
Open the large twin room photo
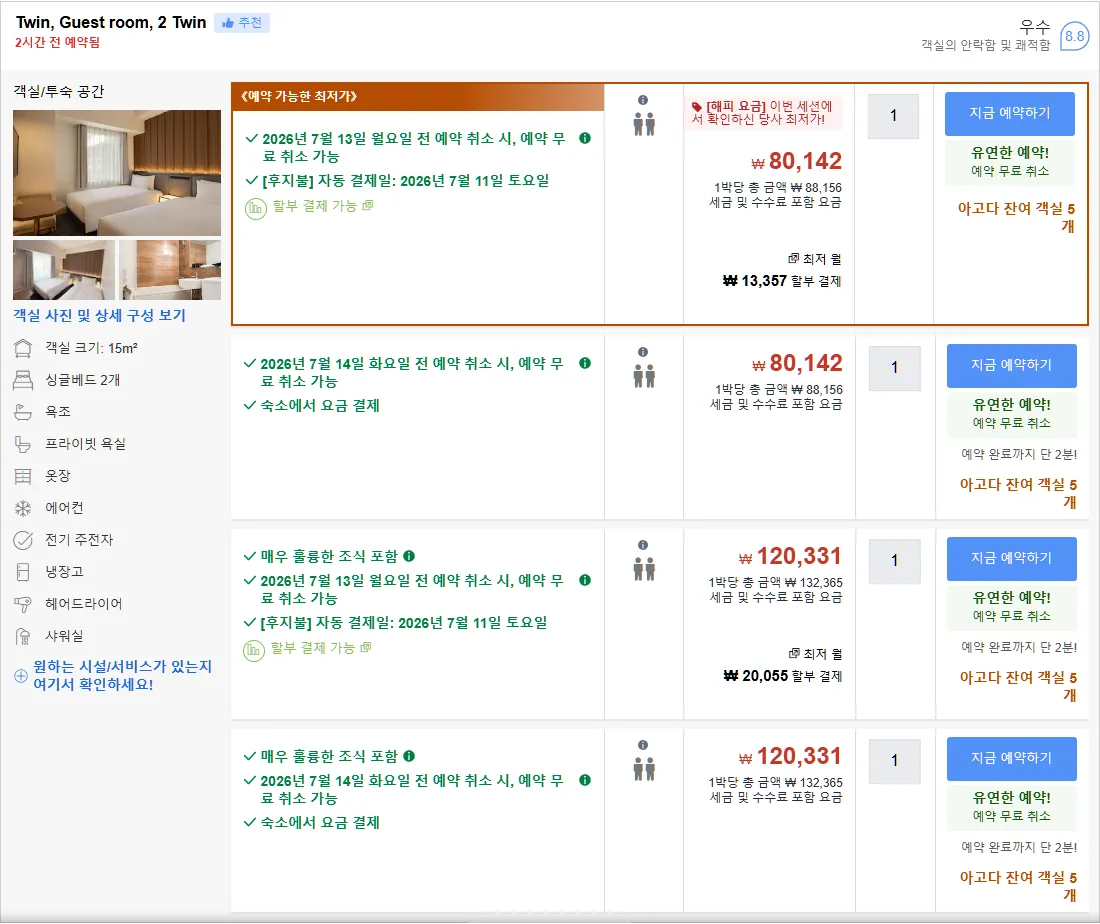click(117, 173)
